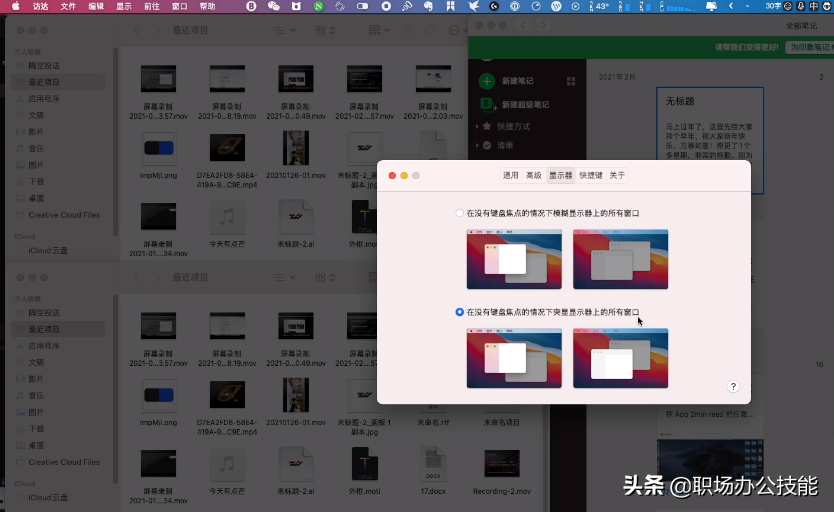Click the back arrow in Evernote window

(x=523, y=25)
